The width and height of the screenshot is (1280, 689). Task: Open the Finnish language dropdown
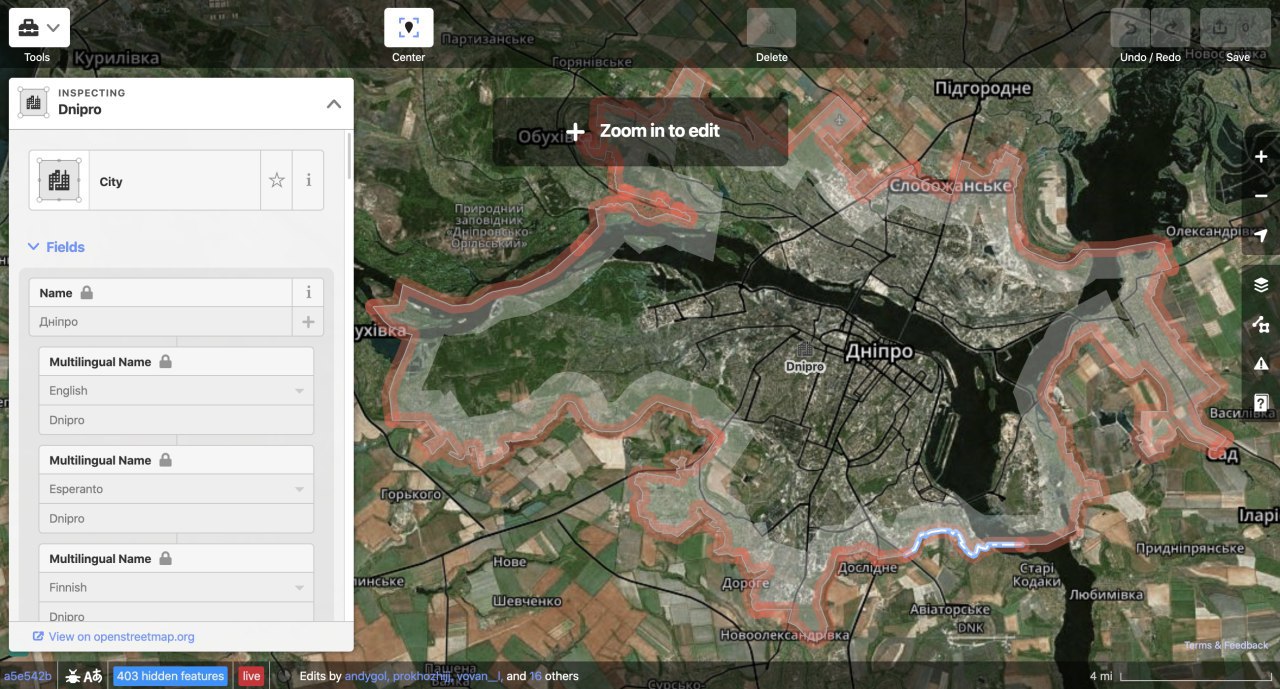176,588
